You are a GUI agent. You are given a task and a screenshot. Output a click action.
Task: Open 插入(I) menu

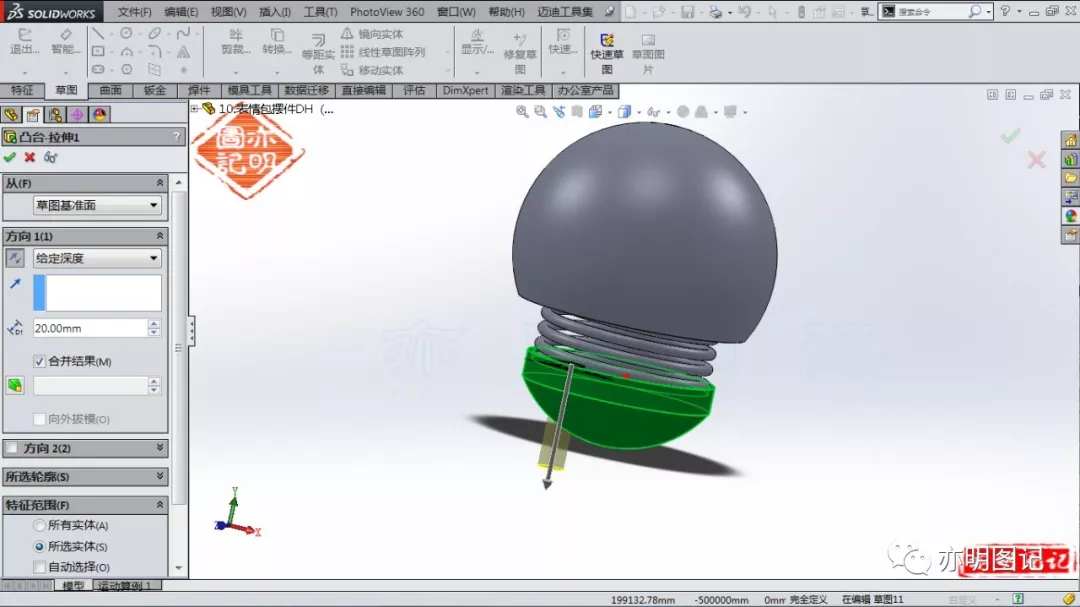point(275,12)
